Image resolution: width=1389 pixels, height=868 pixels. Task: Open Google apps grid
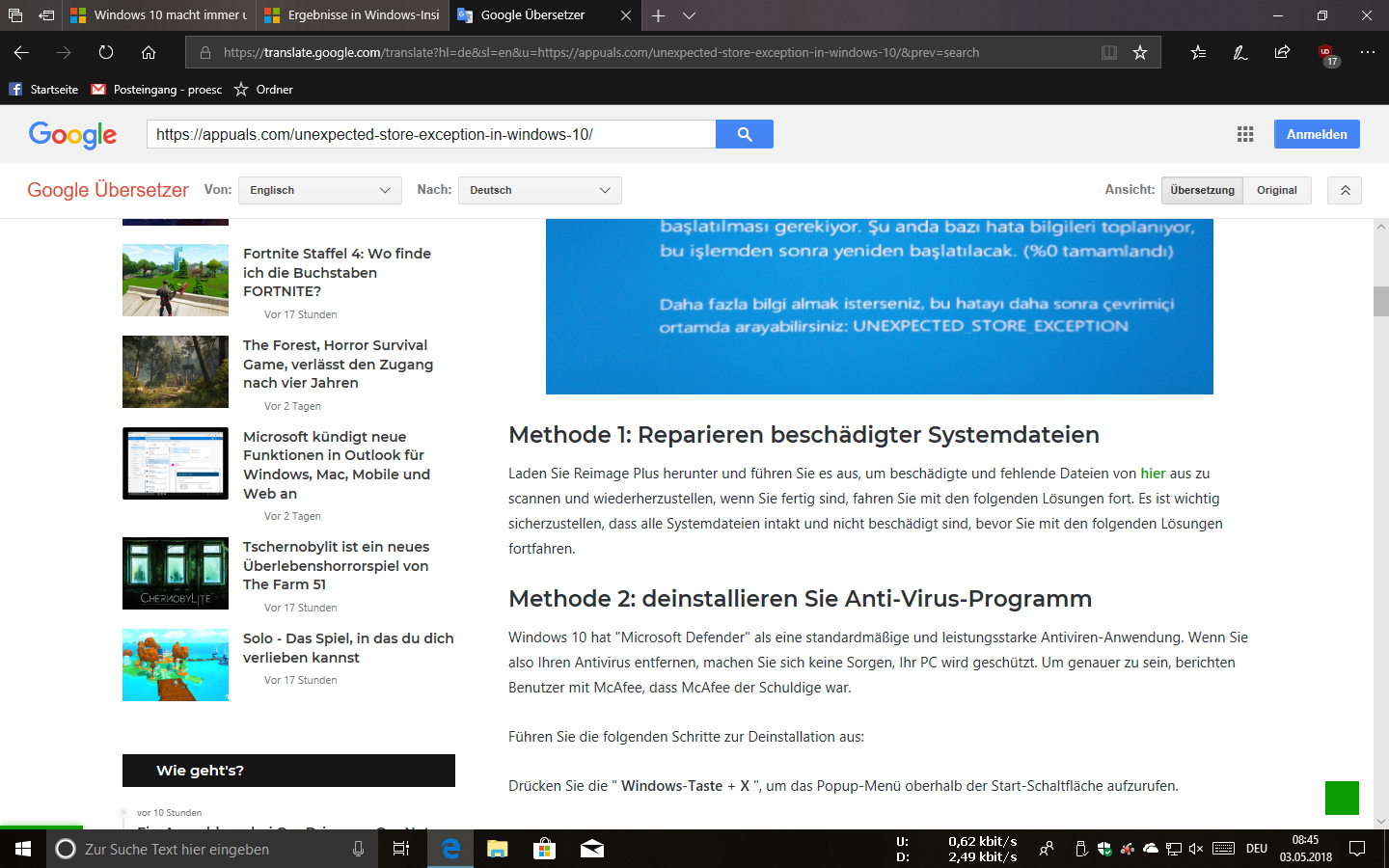pyautogui.click(x=1245, y=134)
